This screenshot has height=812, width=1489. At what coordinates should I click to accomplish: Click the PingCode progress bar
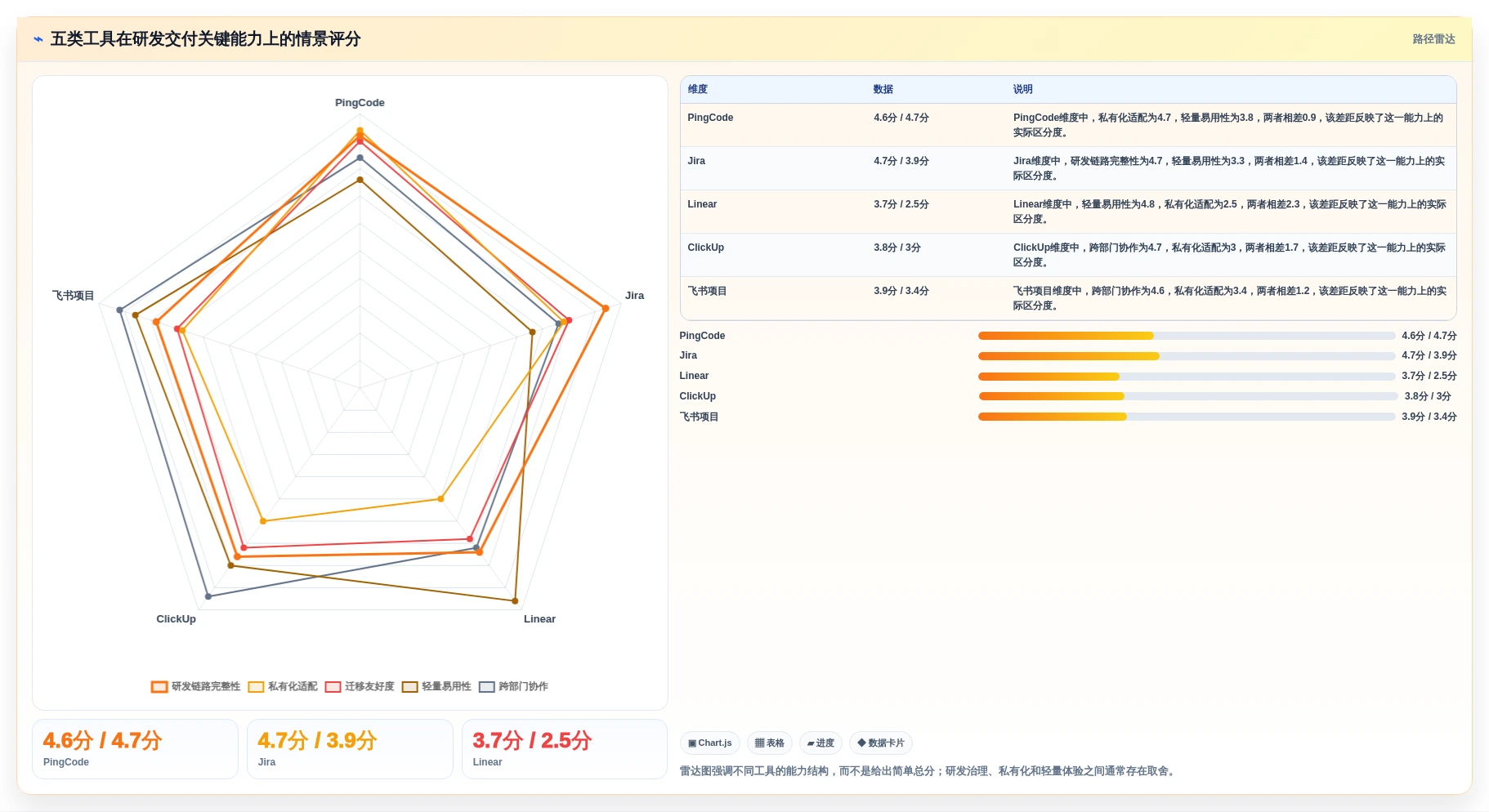point(1187,336)
